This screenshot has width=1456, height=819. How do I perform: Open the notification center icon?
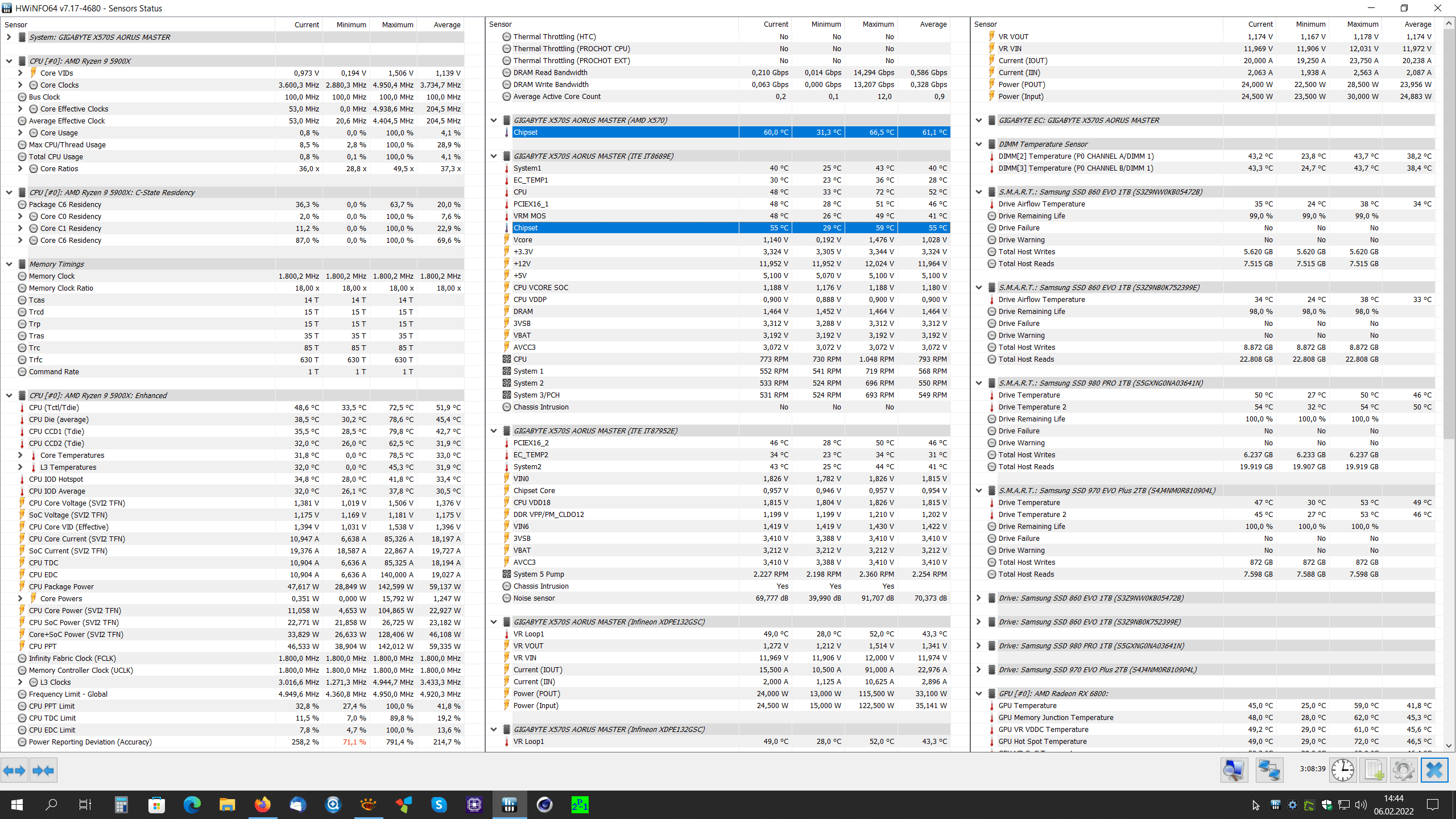point(1433,805)
